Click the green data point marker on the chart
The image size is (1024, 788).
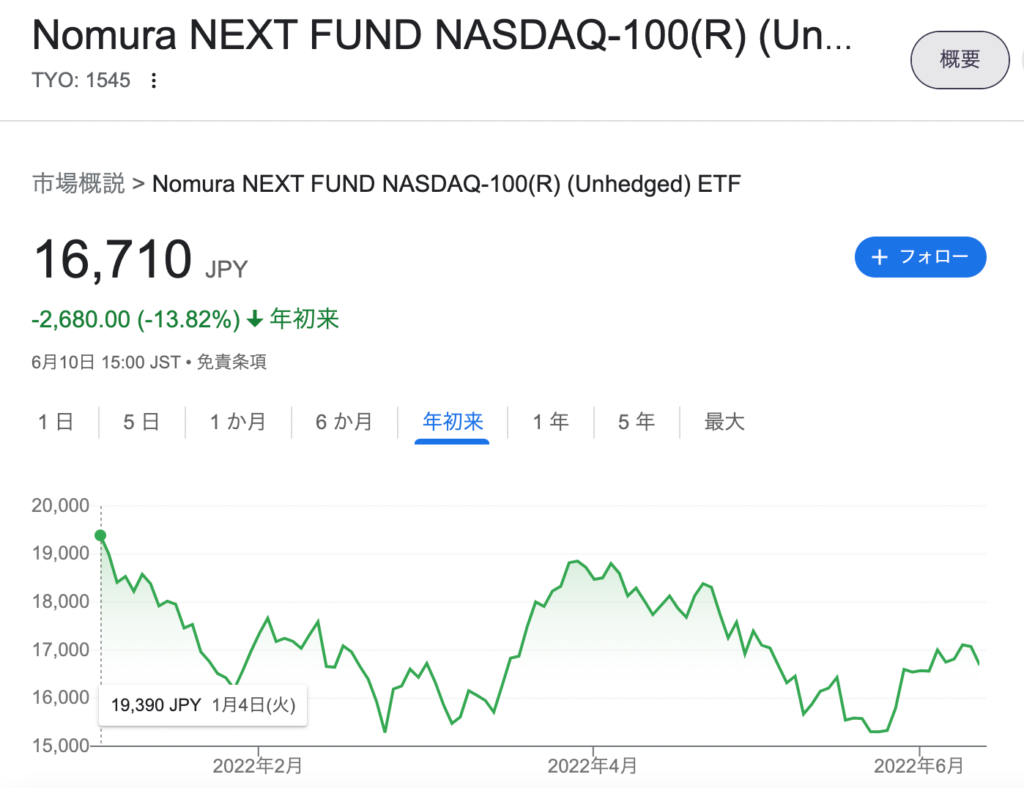point(101,535)
